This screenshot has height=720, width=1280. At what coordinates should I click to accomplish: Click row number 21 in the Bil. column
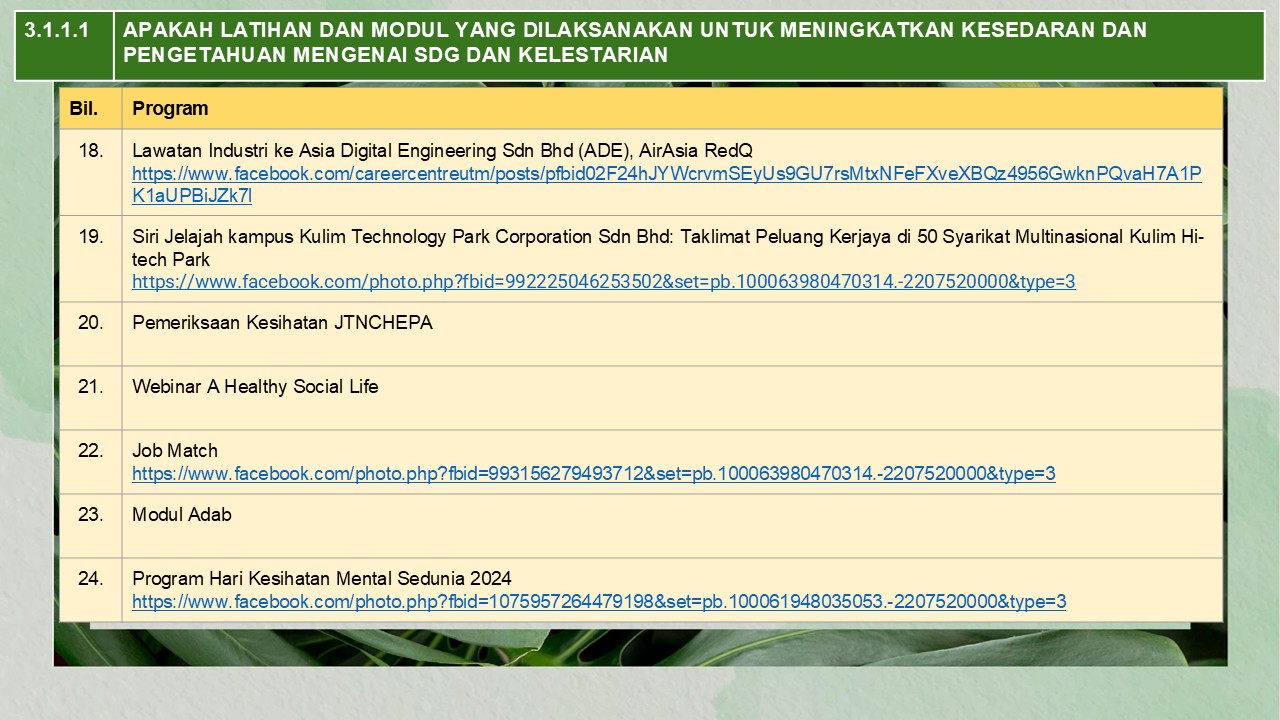tap(91, 387)
